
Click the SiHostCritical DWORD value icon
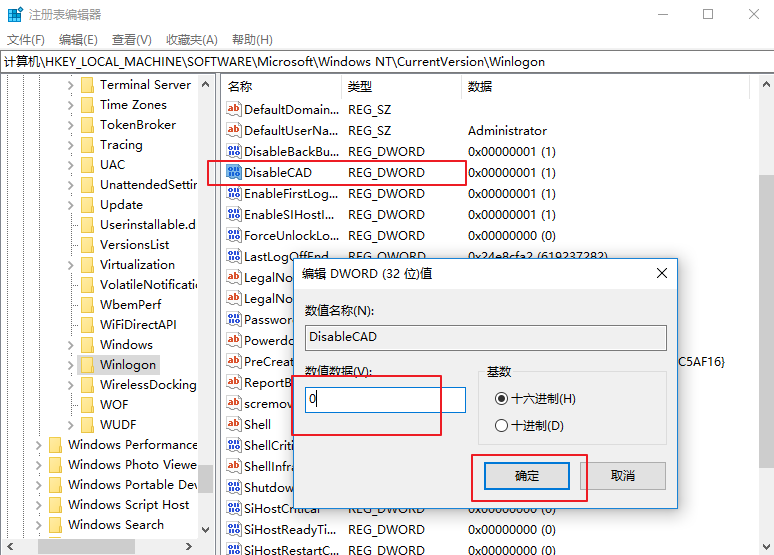coord(233,509)
